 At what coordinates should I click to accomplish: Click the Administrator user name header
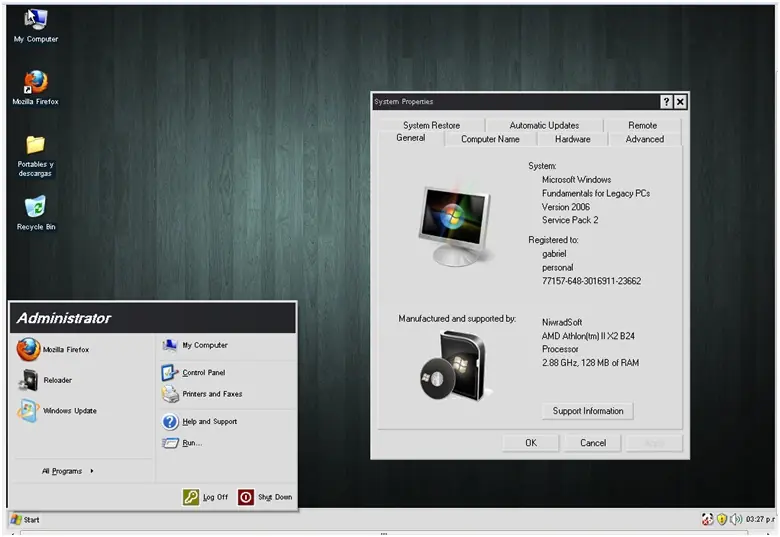point(64,318)
